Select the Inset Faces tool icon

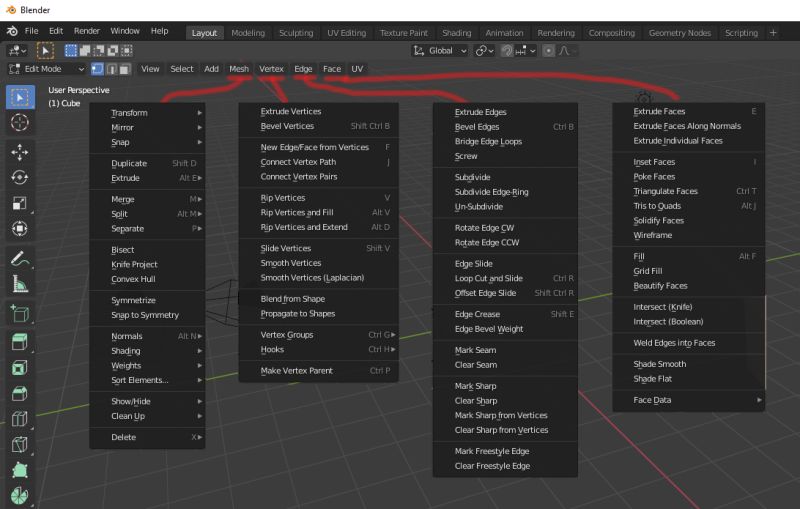(x=20, y=368)
